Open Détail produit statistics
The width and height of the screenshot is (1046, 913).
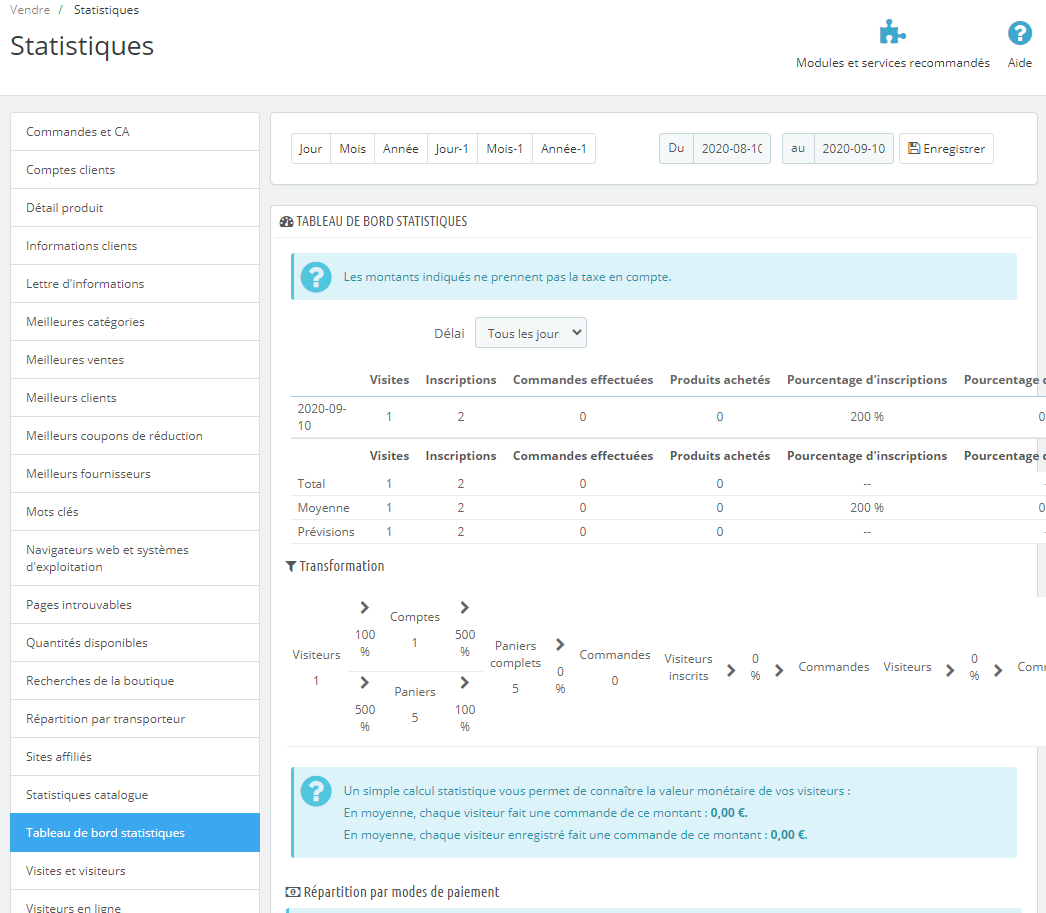pos(135,208)
